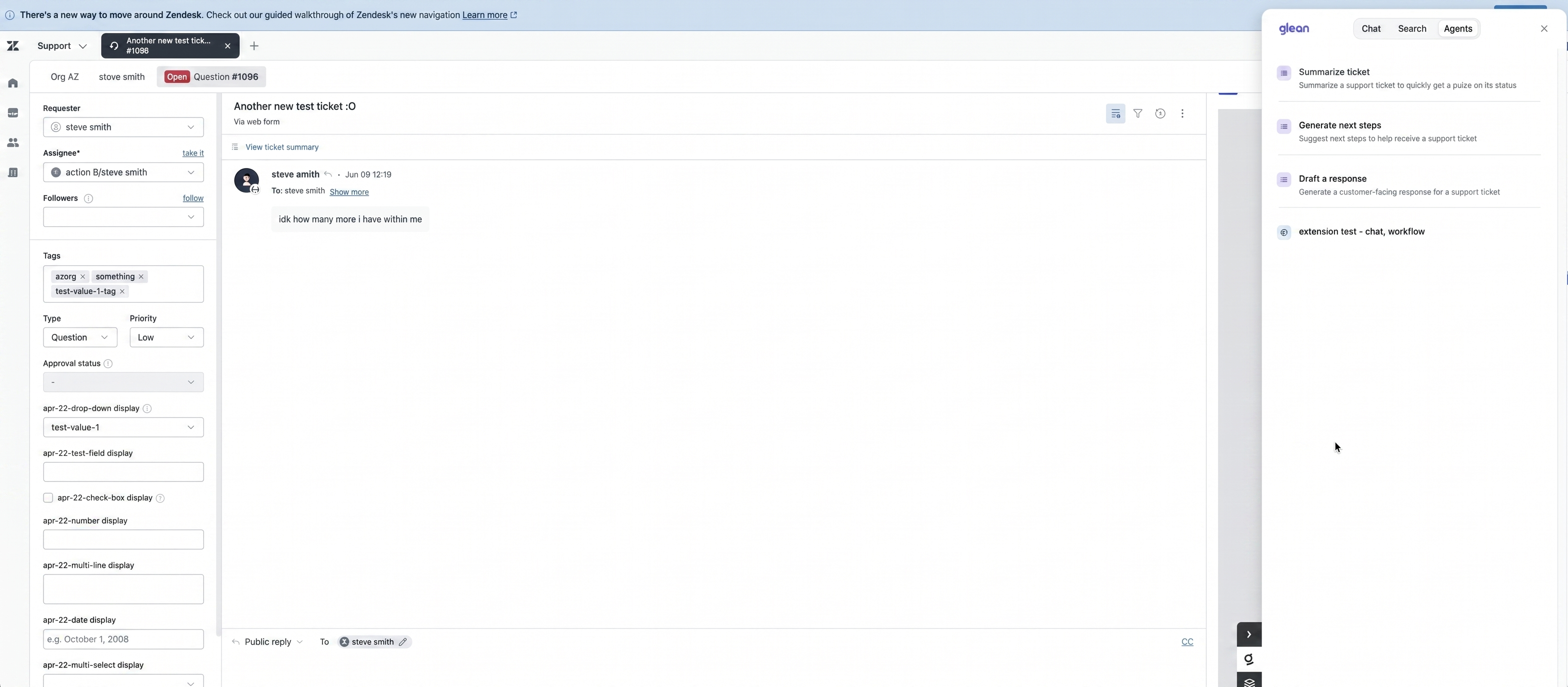Open the stove smith breadcrumb tab
This screenshot has width=1568, height=687.
pos(121,77)
